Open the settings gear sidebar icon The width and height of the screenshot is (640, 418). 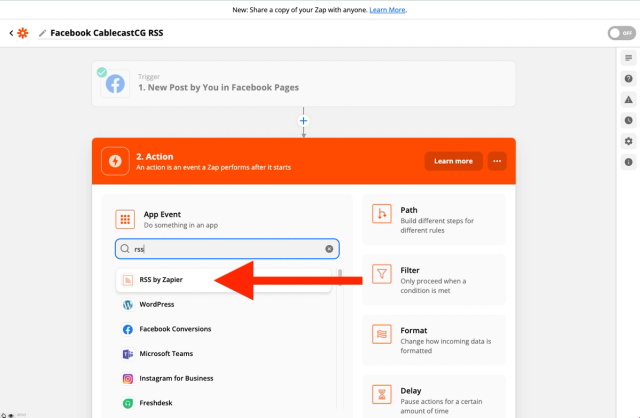[x=629, y=141]
